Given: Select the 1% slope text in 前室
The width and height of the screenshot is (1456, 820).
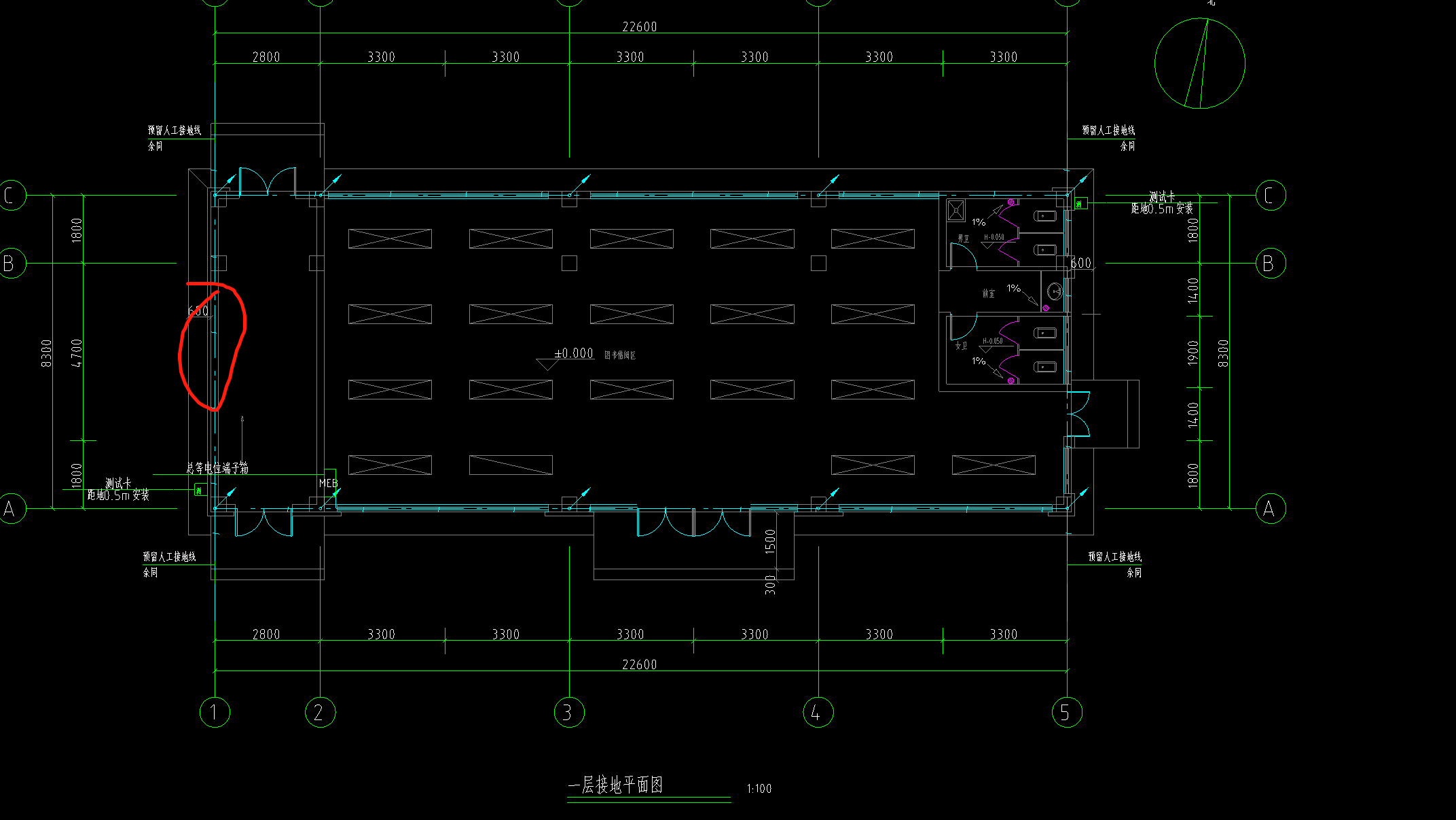Looking at the screenshot, I should [x=1013, y=288].
